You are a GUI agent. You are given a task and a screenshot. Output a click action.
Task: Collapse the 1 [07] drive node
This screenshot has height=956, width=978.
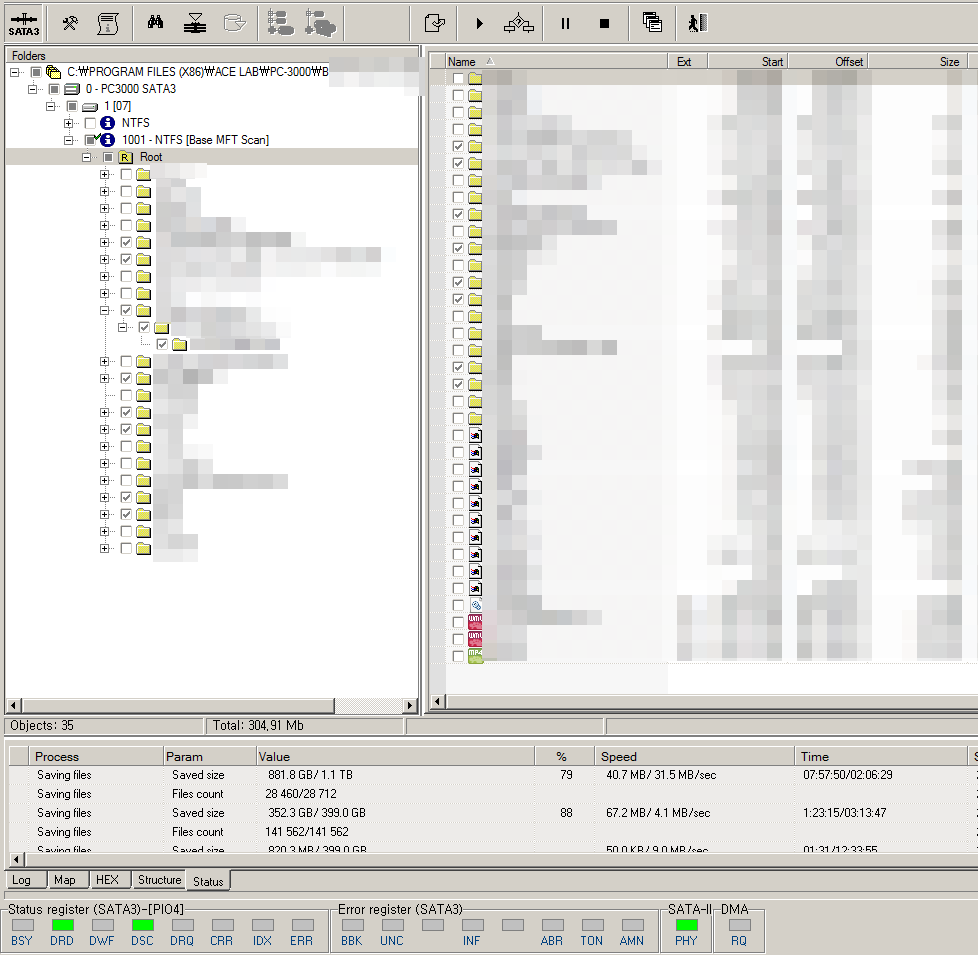[51, 106]
